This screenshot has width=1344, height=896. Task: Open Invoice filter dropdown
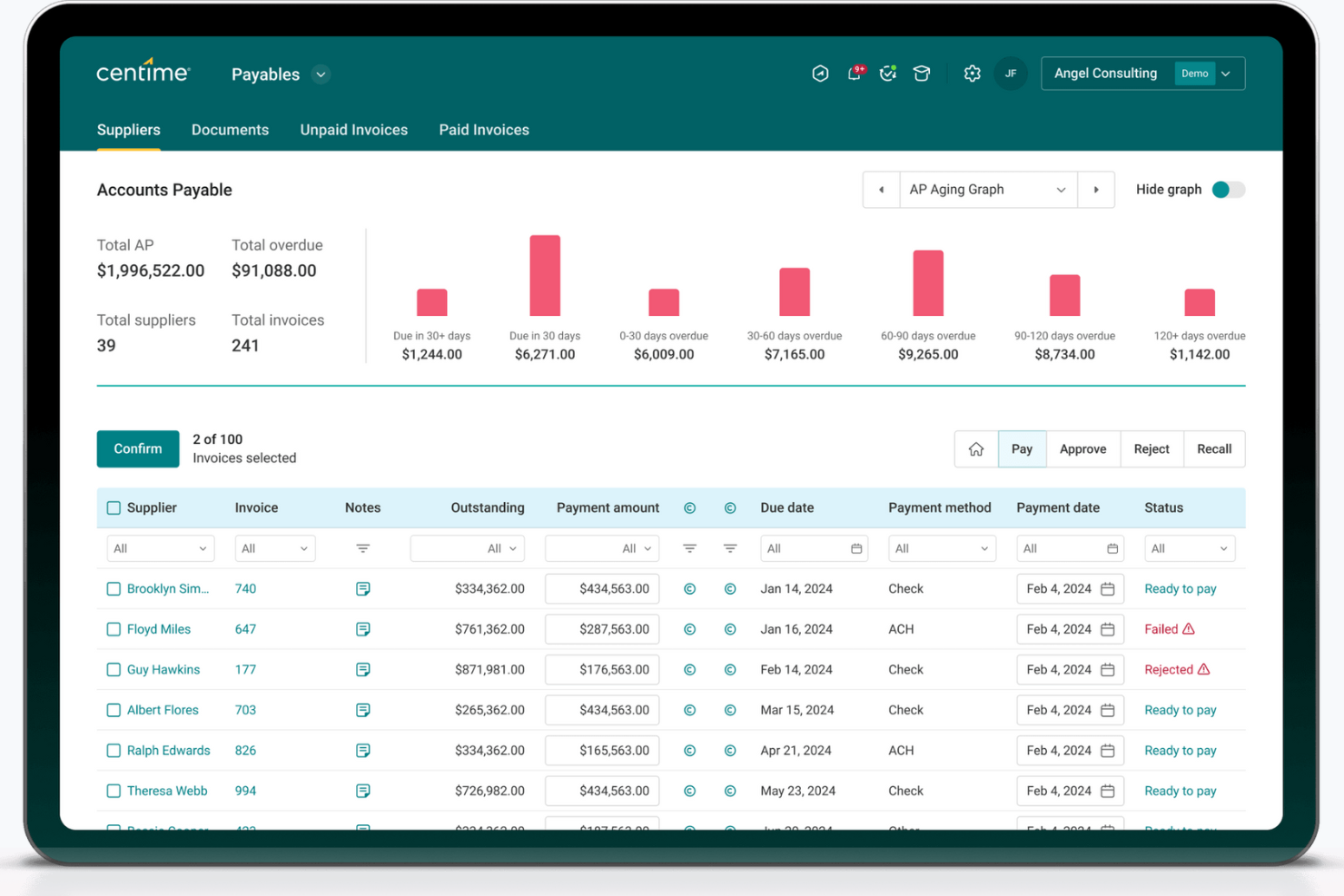275,548
